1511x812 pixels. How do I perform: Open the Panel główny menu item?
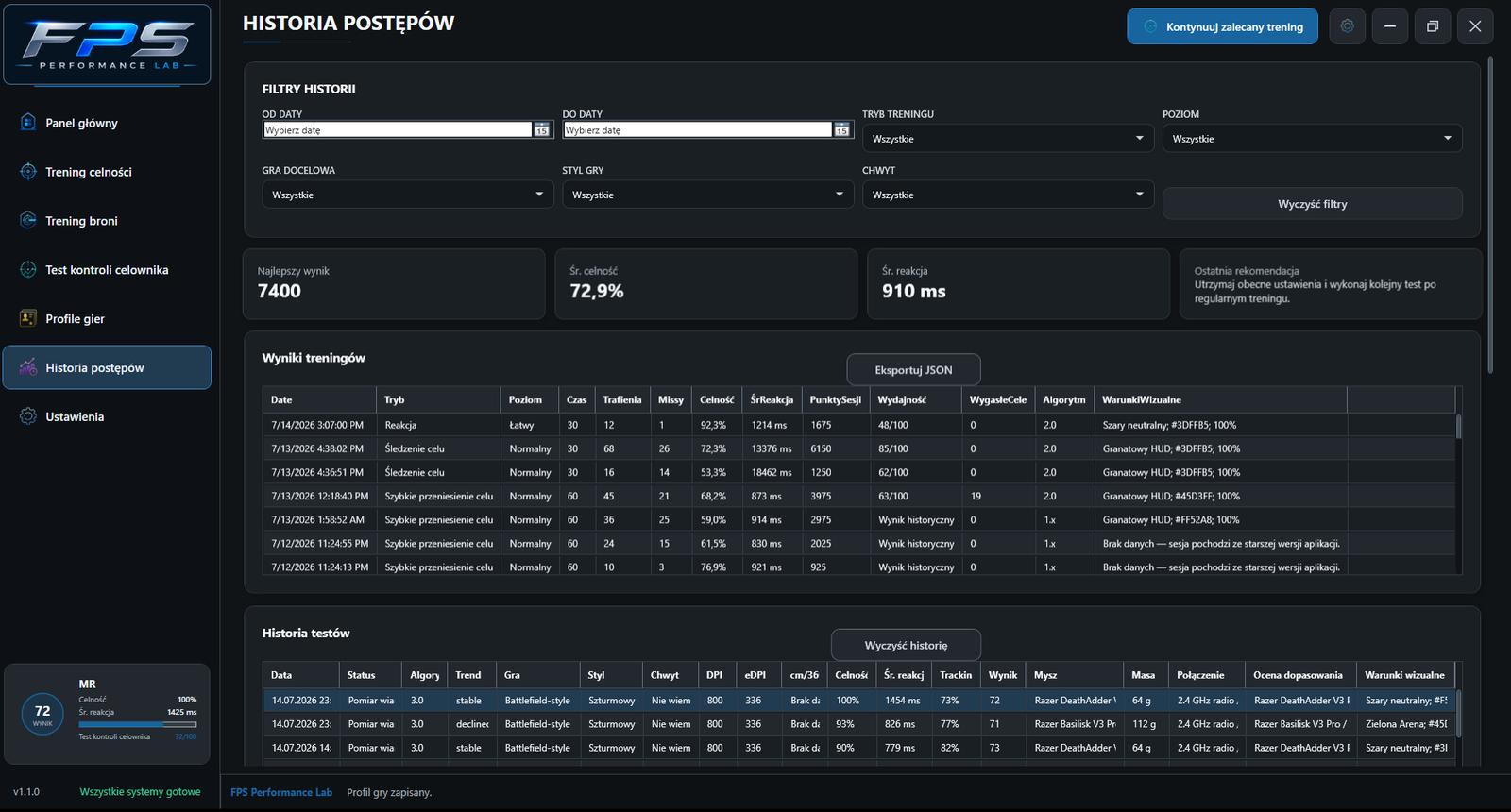(107, 123)
